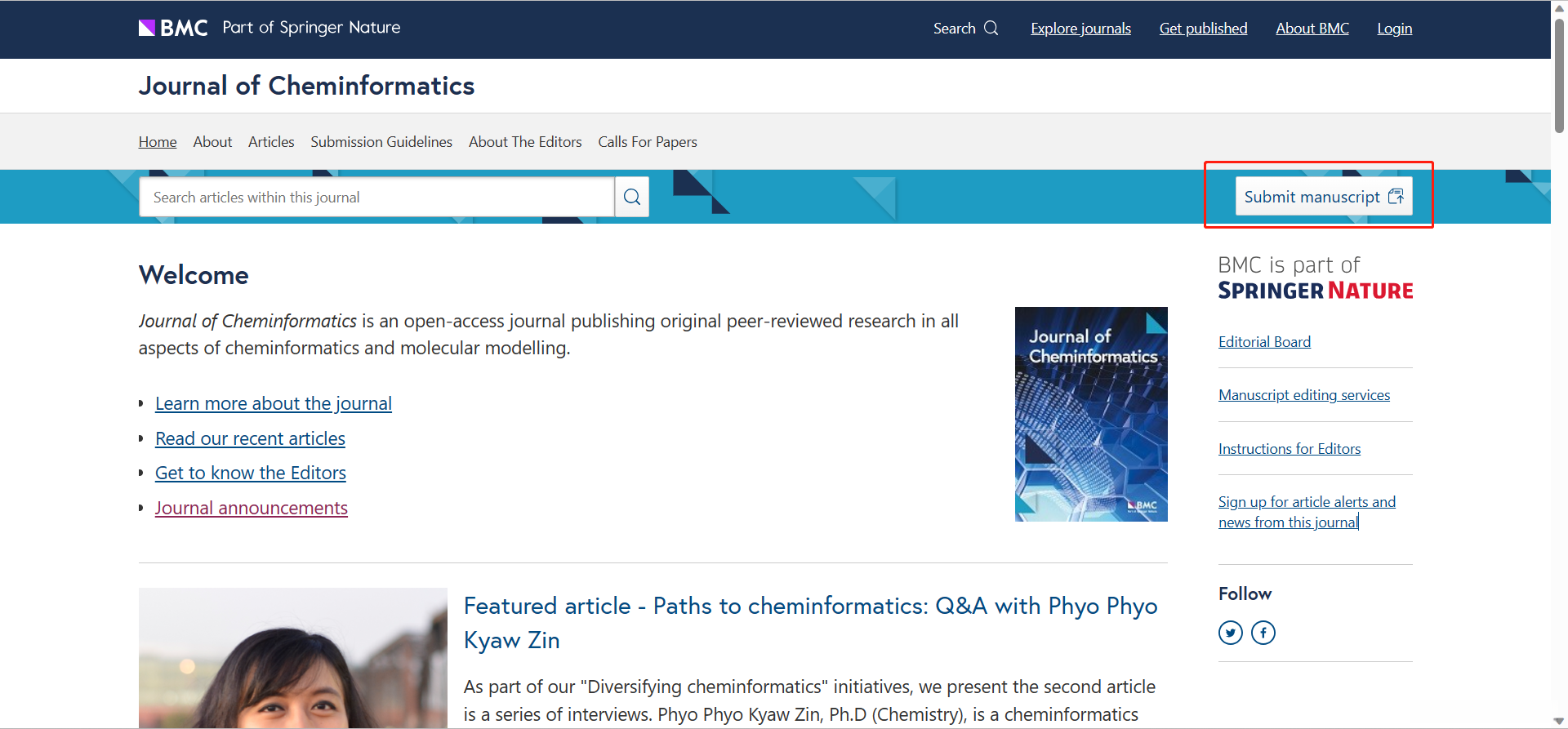Click the magnifier icon beside header Search
The width and height of the screenshot is (1568, 729).
991,28
